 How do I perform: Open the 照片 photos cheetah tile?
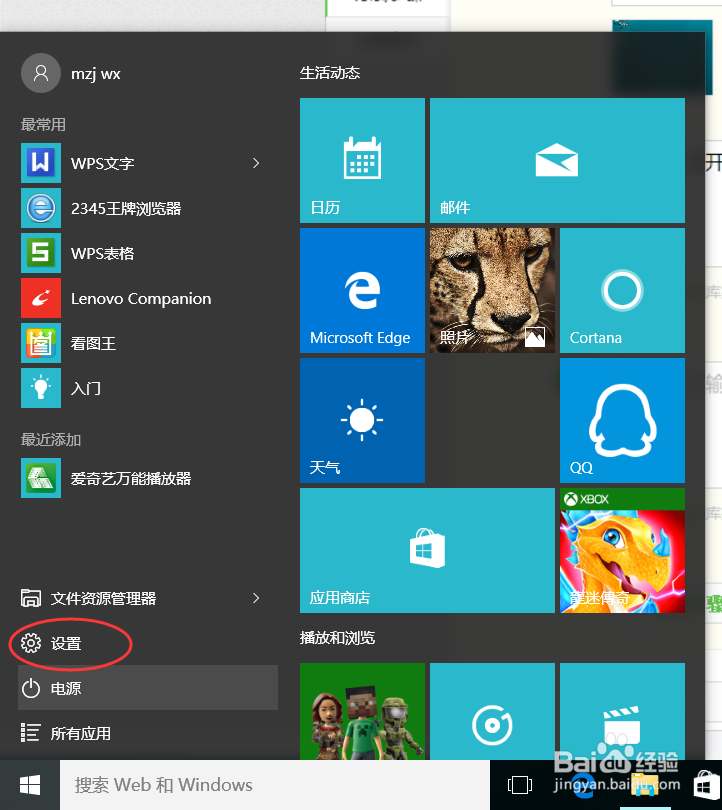coord(492,290)
